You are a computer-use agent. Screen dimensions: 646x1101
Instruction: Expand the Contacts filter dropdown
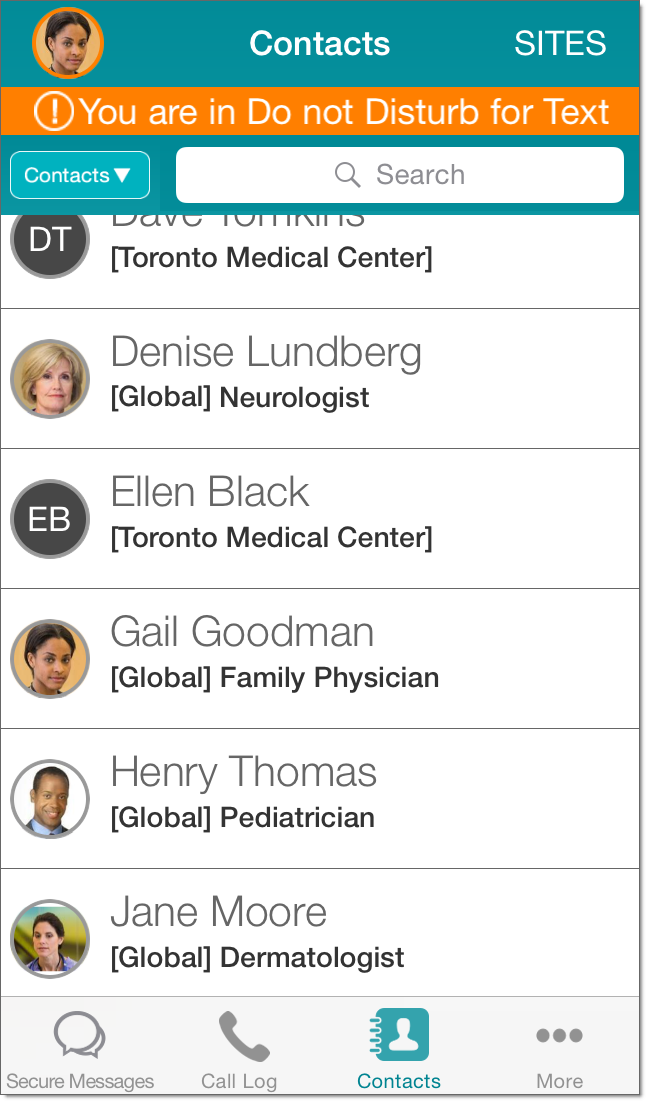pyautogui.click(x=80, y=175)
